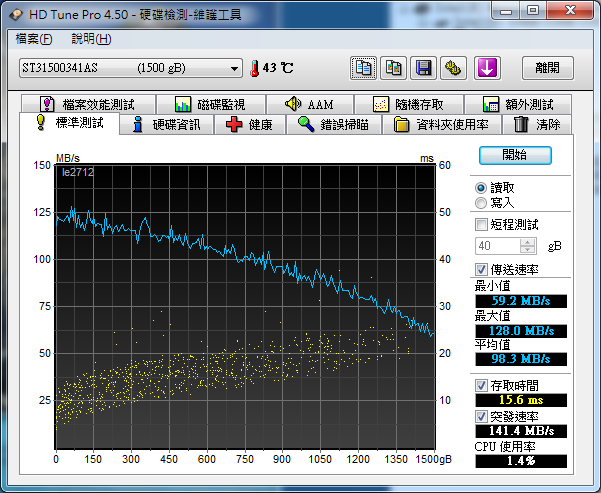Viewport: 601px width, 493px height.
Task: Expand the ST31500341AS drive dropdown
Action: [x=235, y=68]
